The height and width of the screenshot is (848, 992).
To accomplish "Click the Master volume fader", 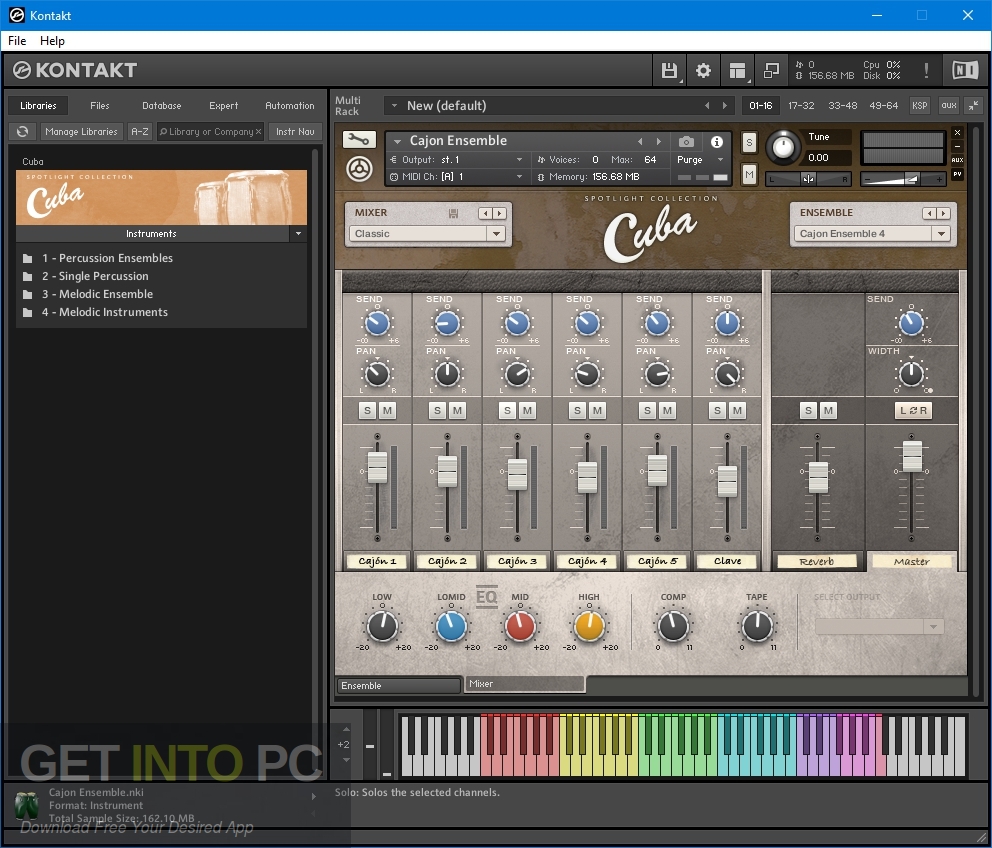I will pos(912,457).
